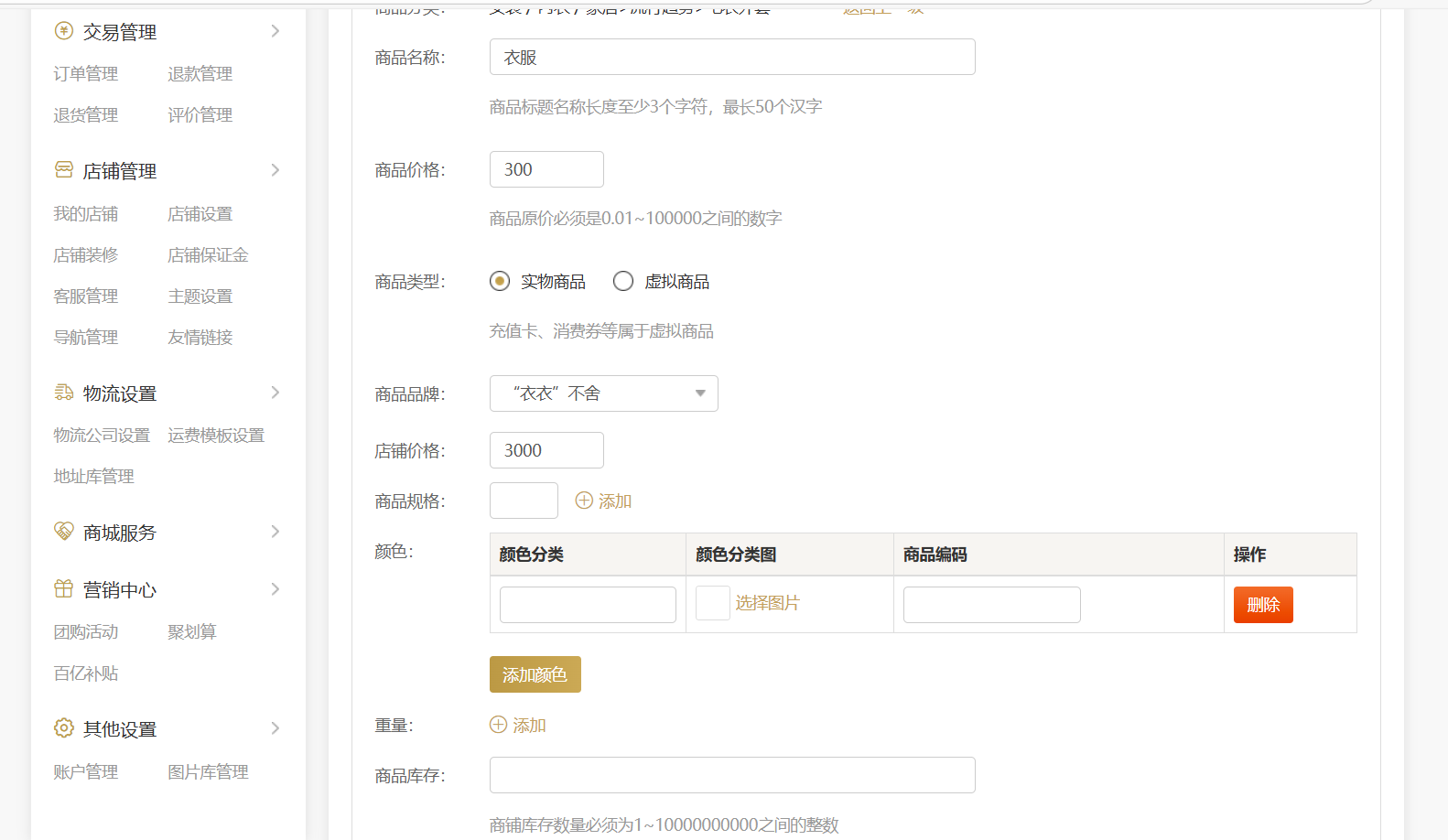
Task: Collapse the 物流设置 section arrow
Action: [276, 393]
